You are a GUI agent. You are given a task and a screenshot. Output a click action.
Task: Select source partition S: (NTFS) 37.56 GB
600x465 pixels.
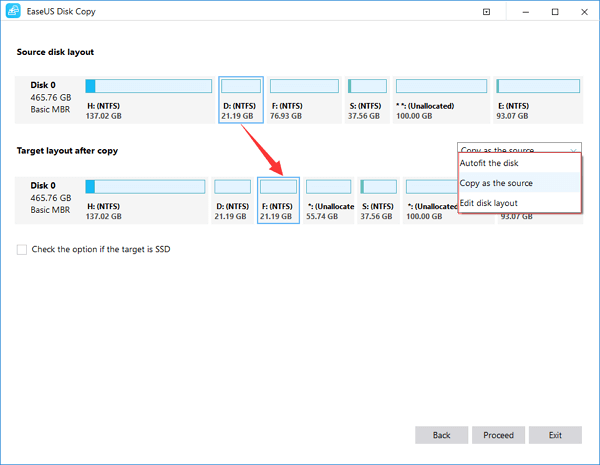click(367, 98)
